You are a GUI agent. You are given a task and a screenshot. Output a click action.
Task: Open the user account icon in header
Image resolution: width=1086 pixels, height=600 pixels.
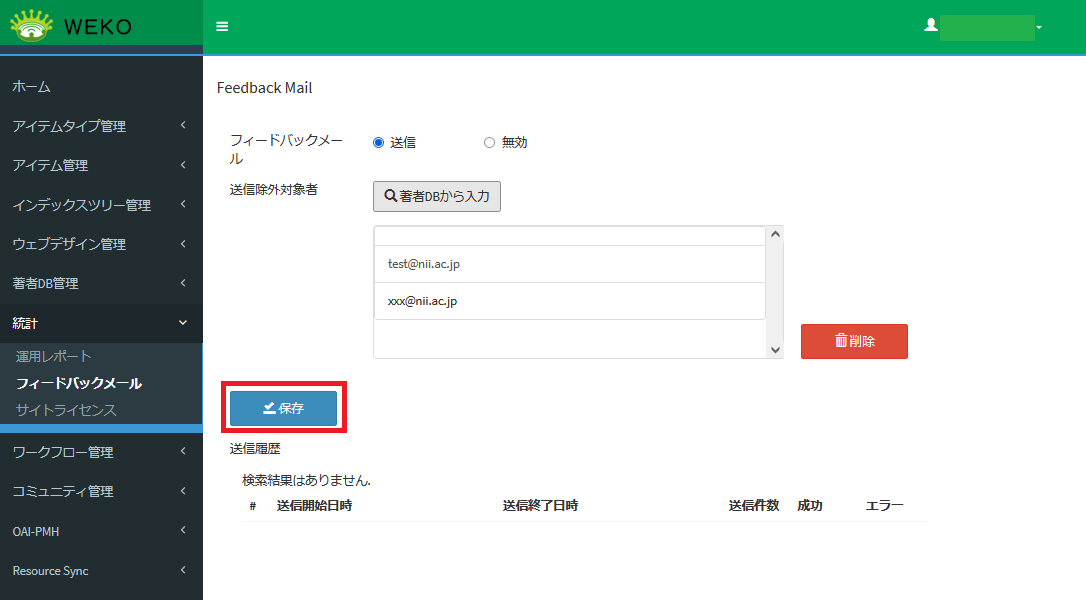(x=931, y=26)
